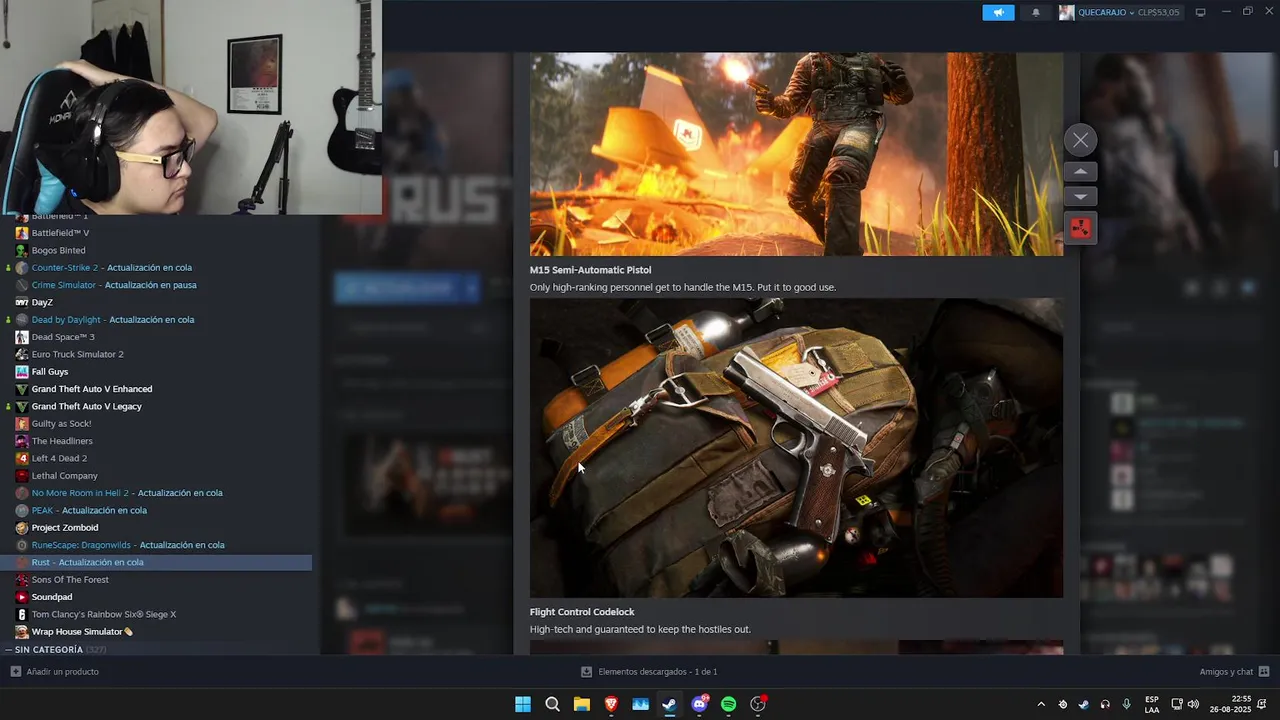The height and width of the screenshot is (720, 1280).
Task: Click the microphone tray icon
Action: tap(1126, 704)
